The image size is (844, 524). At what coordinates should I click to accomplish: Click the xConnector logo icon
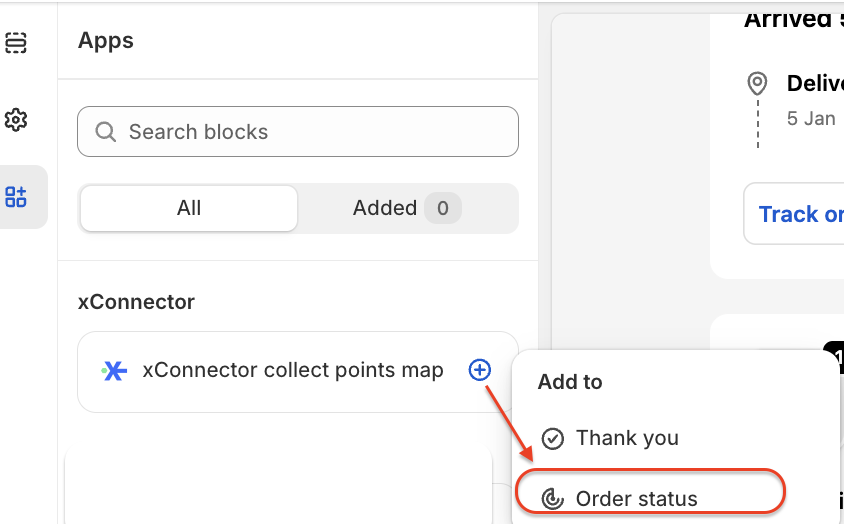click(x=114, y=371)
